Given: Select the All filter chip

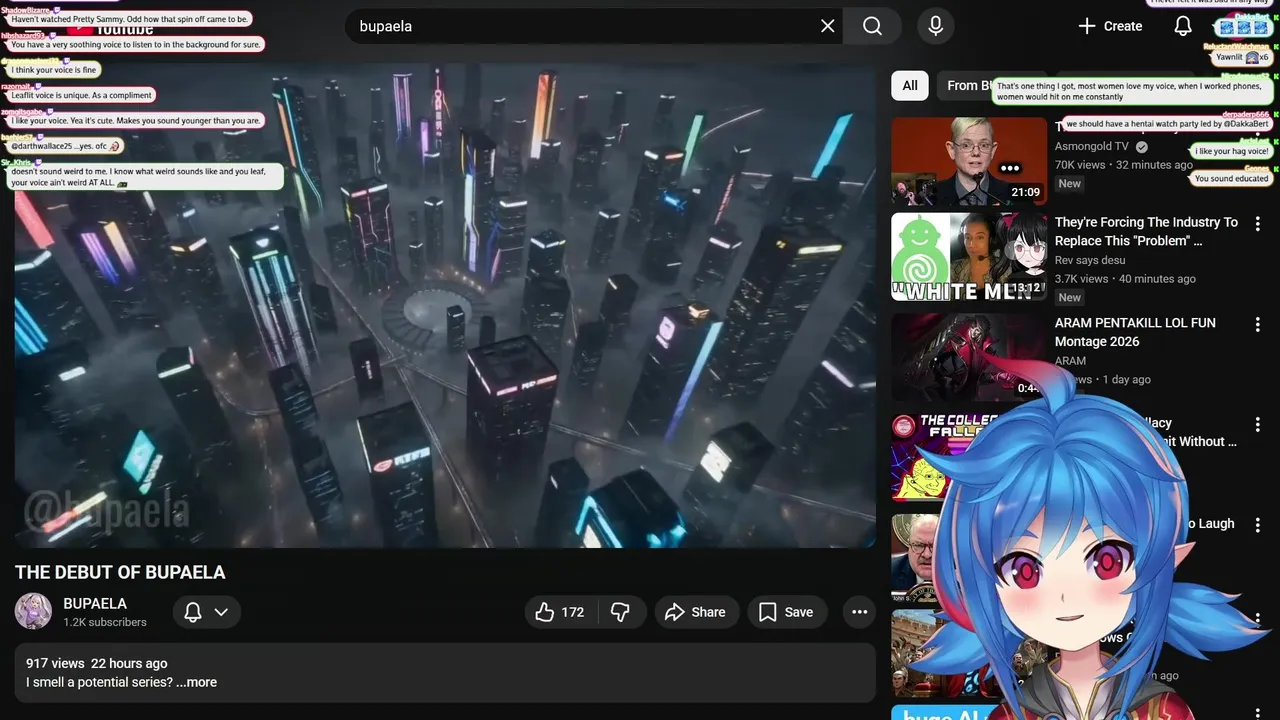Looking at the screenshot, I should (x=910, y=86).
